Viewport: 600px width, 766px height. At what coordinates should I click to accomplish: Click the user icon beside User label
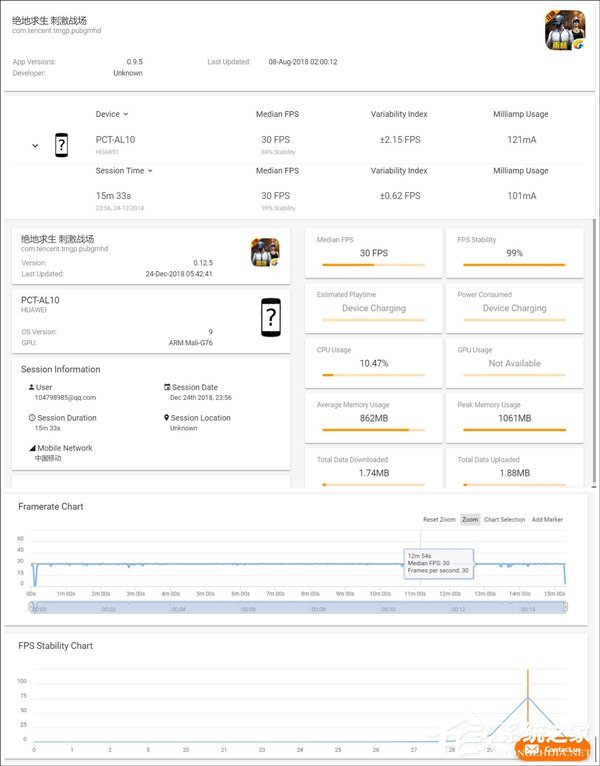[x=32, y=387]
